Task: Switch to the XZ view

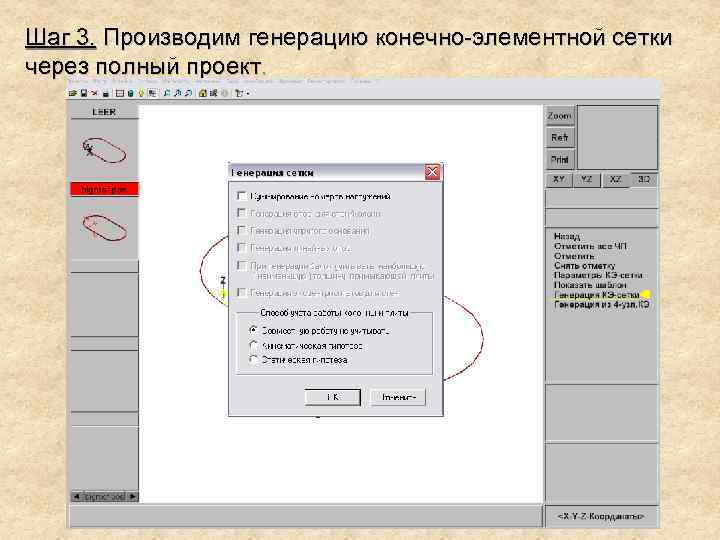Action: [x=615, y=179]
